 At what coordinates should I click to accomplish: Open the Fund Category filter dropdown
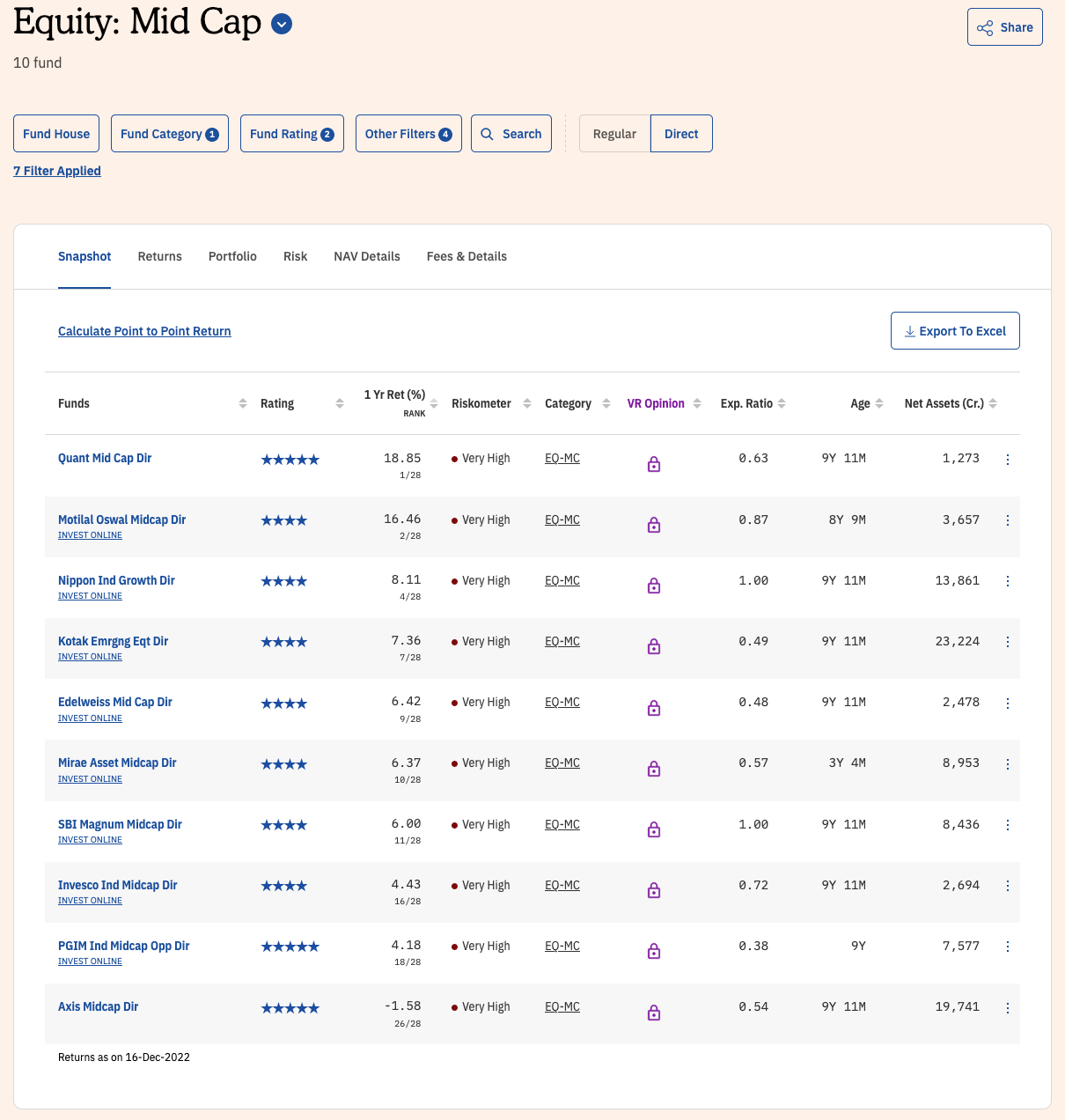[169, 133]
